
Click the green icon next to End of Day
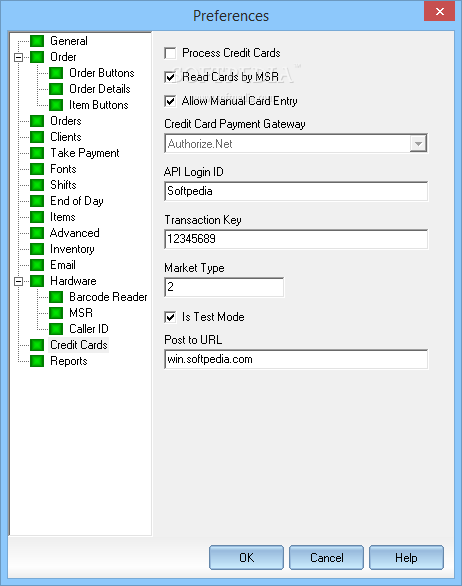pyautogui.click(x=37, y=201)
